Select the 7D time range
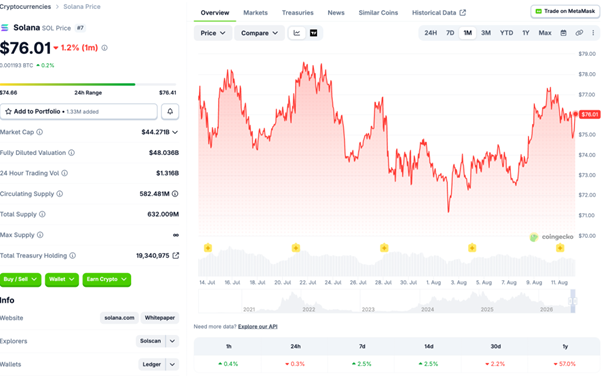Image resolution: width=602 pixels, height=376 pixels. click(x=450, y=33)
